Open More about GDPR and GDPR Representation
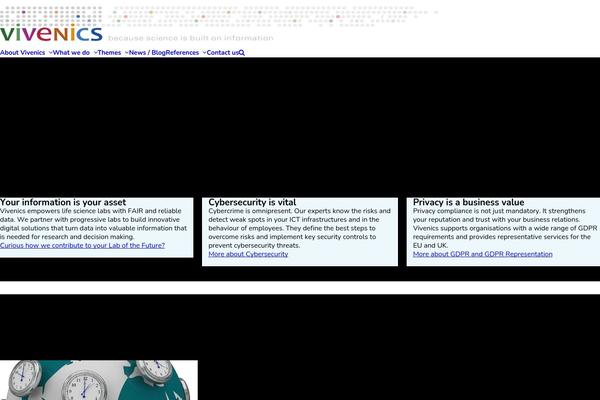The width and height of the screenshot is (600, 400). [482, 254]
